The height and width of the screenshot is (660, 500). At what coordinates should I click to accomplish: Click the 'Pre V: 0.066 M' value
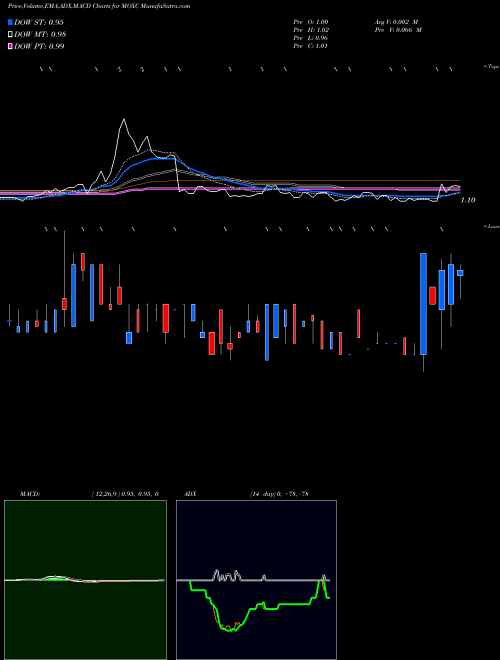tap(398, 30)
